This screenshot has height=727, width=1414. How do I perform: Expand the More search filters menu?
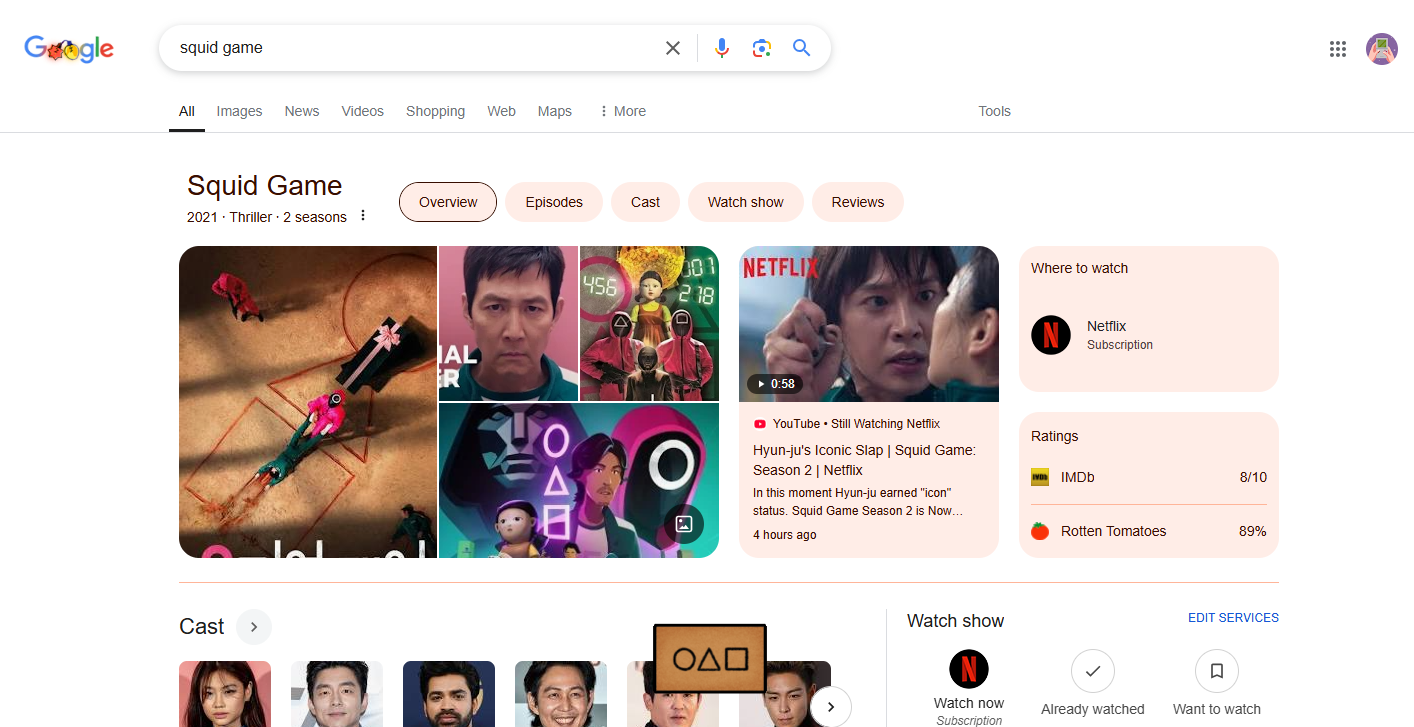622,111
